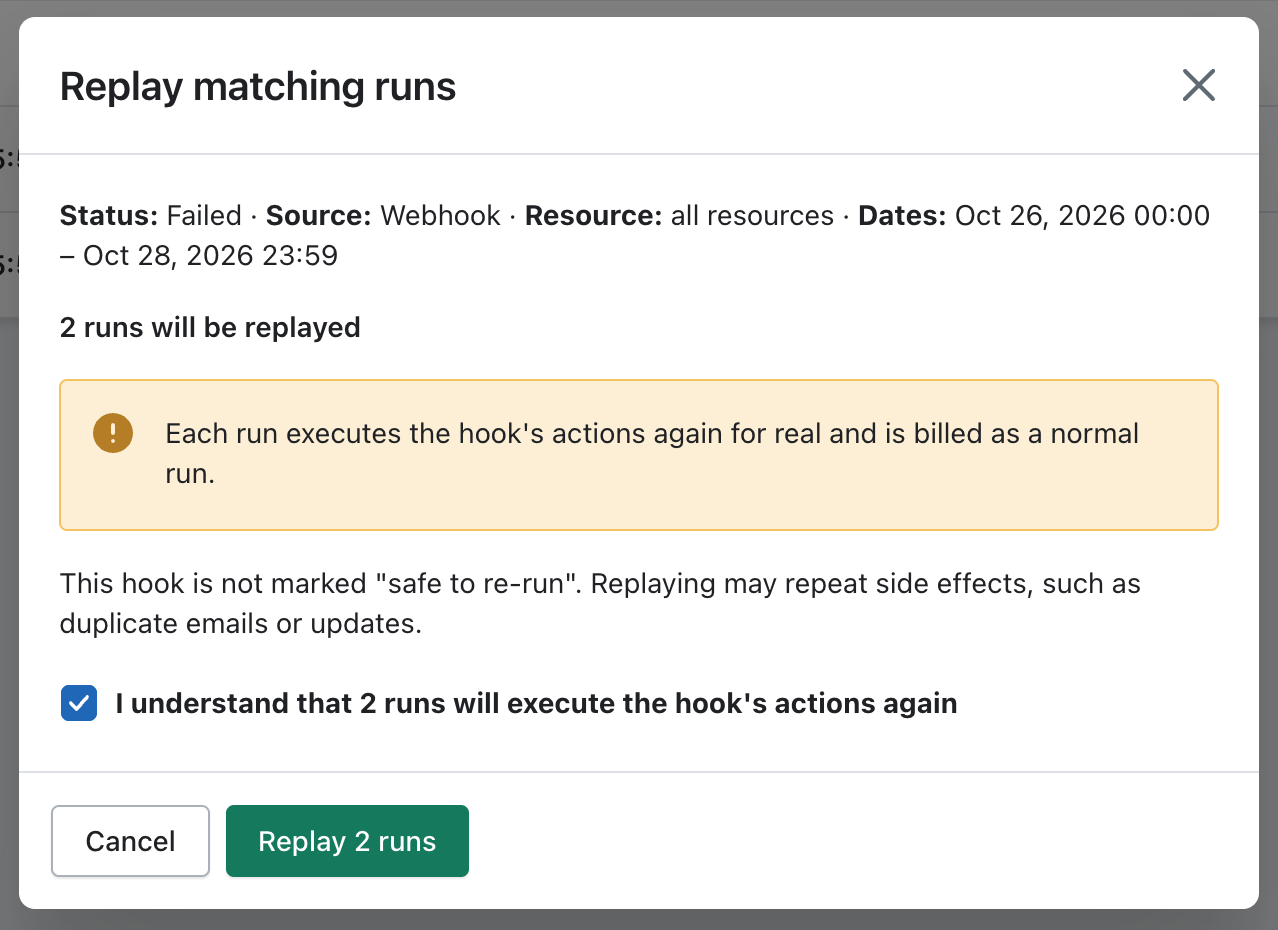Click the warning text about billed runs
The height and width of the screenshot is (930, 1278).
pyautogui.click(x=652, y=453)
